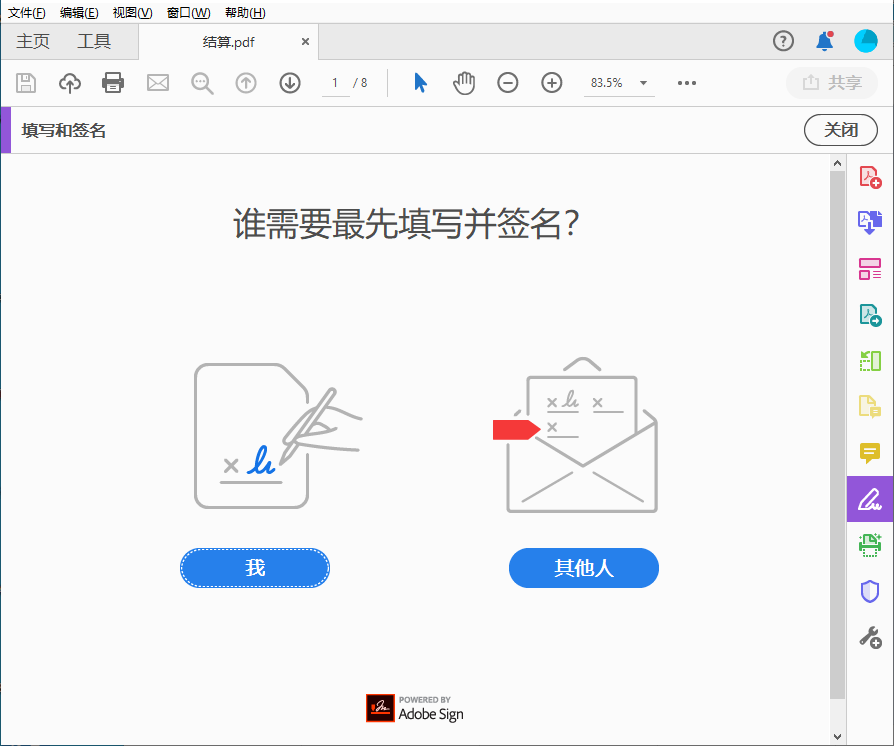Viewport: 894px width, 746px height.
Task: Open the Create PDF tool in right sidebar
Action: (x=870, y=176)
